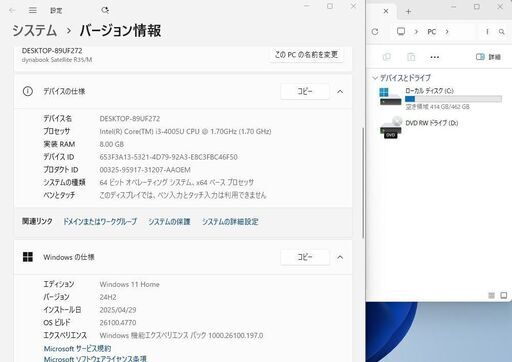This screenshot has width=512, height=362.
Task: Select processor value Intel Core i3-4005U
Action: coord(185,131)
